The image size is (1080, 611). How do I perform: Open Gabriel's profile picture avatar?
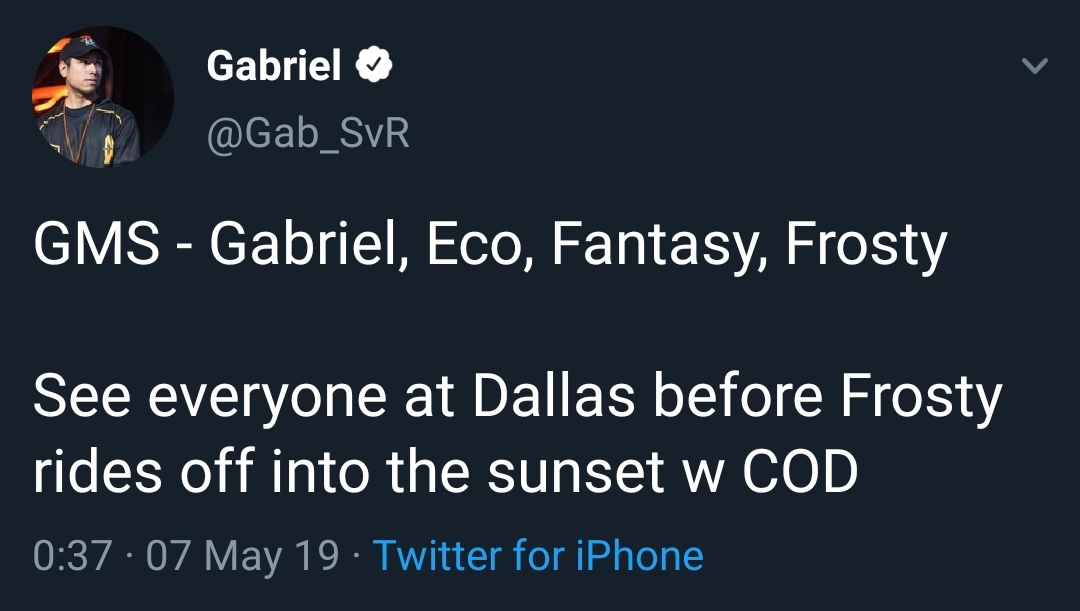(103, 97)
